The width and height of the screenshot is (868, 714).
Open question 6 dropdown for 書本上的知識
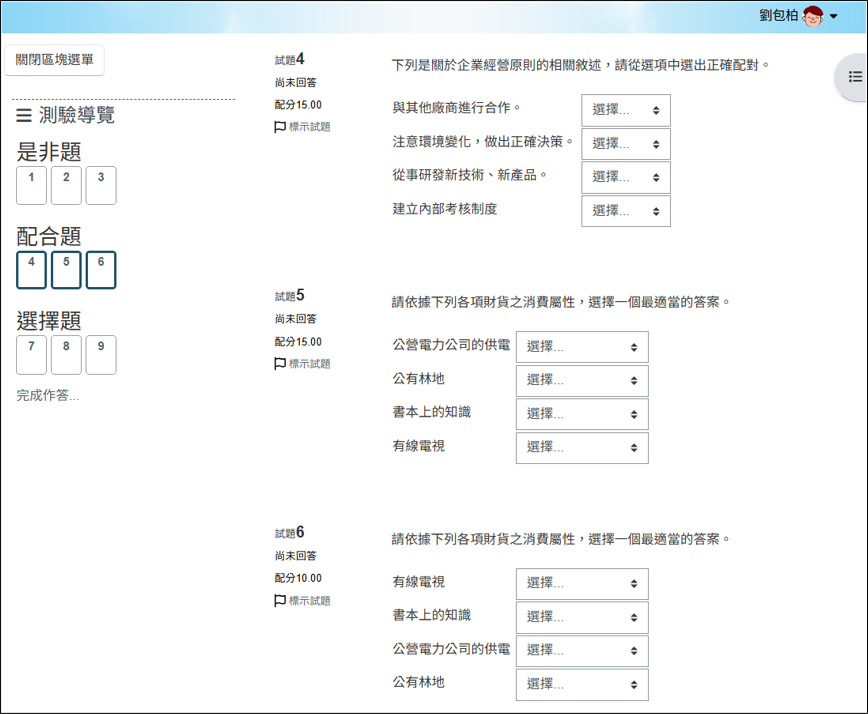click(582, 617)
